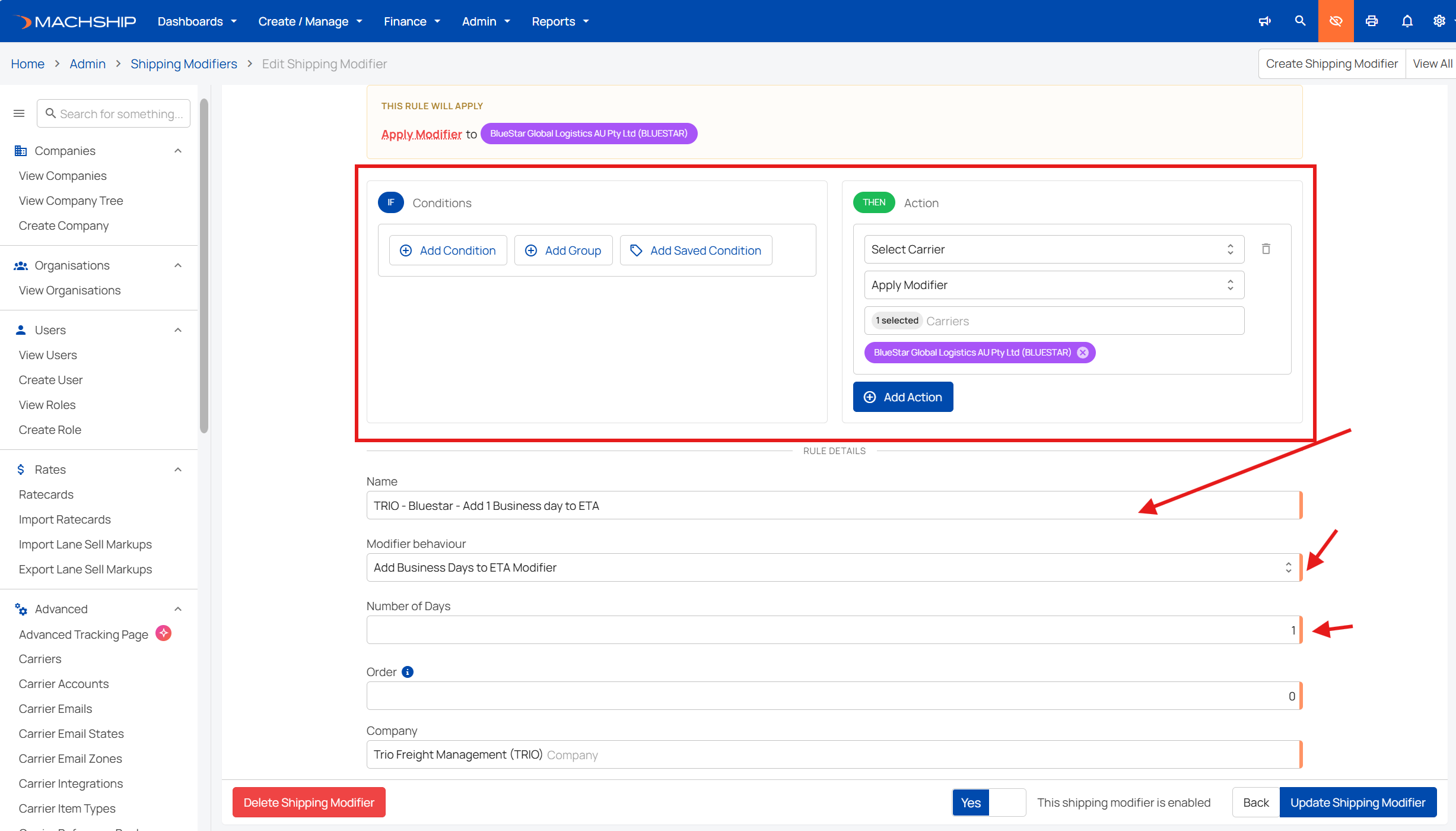Open Create User in sidebar
The height and width of the screenshot is (831, 1456).
(51, 380)
